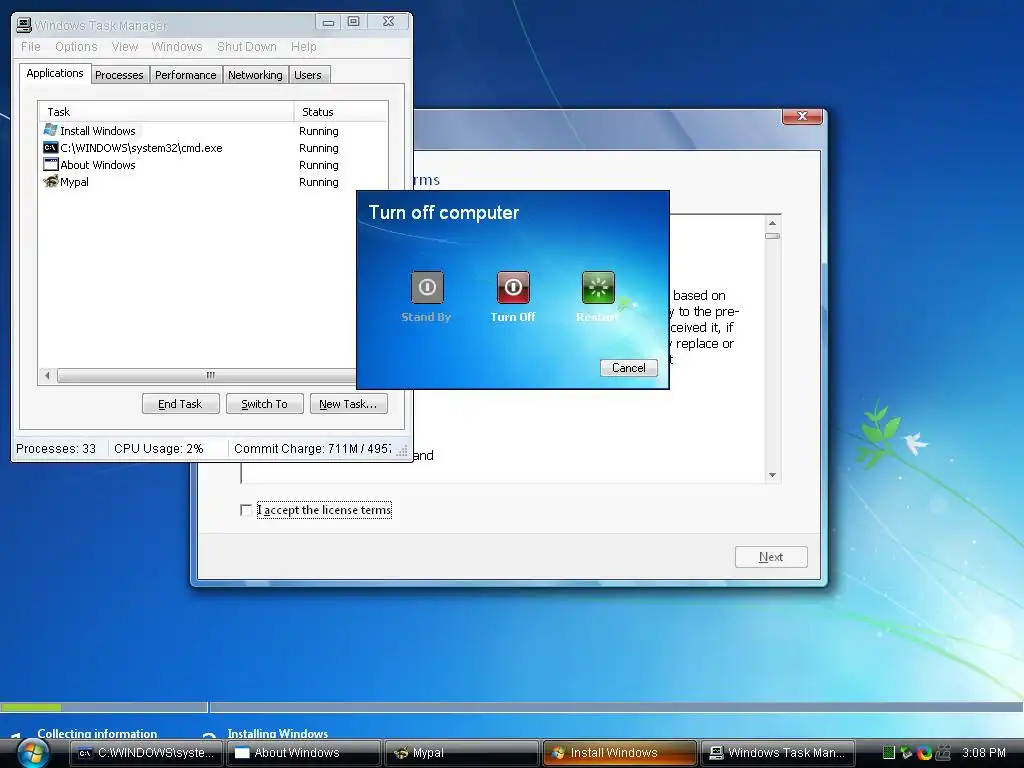Click the green CPU usage tray icon
The image size is (1024, 768).
pos(888,752)
